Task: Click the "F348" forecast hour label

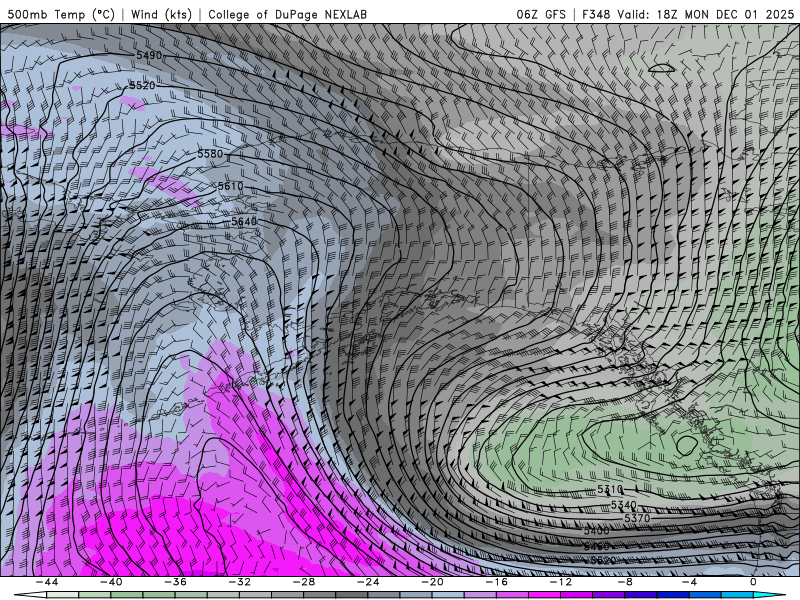Action: (595, 14)
